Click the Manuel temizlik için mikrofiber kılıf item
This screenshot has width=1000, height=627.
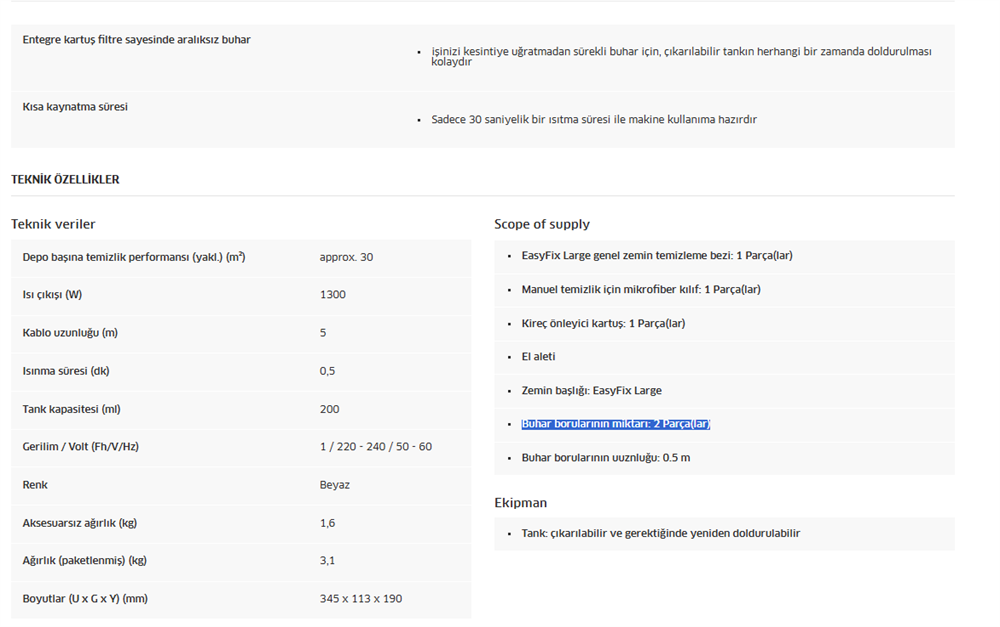(x=641, y=290)
